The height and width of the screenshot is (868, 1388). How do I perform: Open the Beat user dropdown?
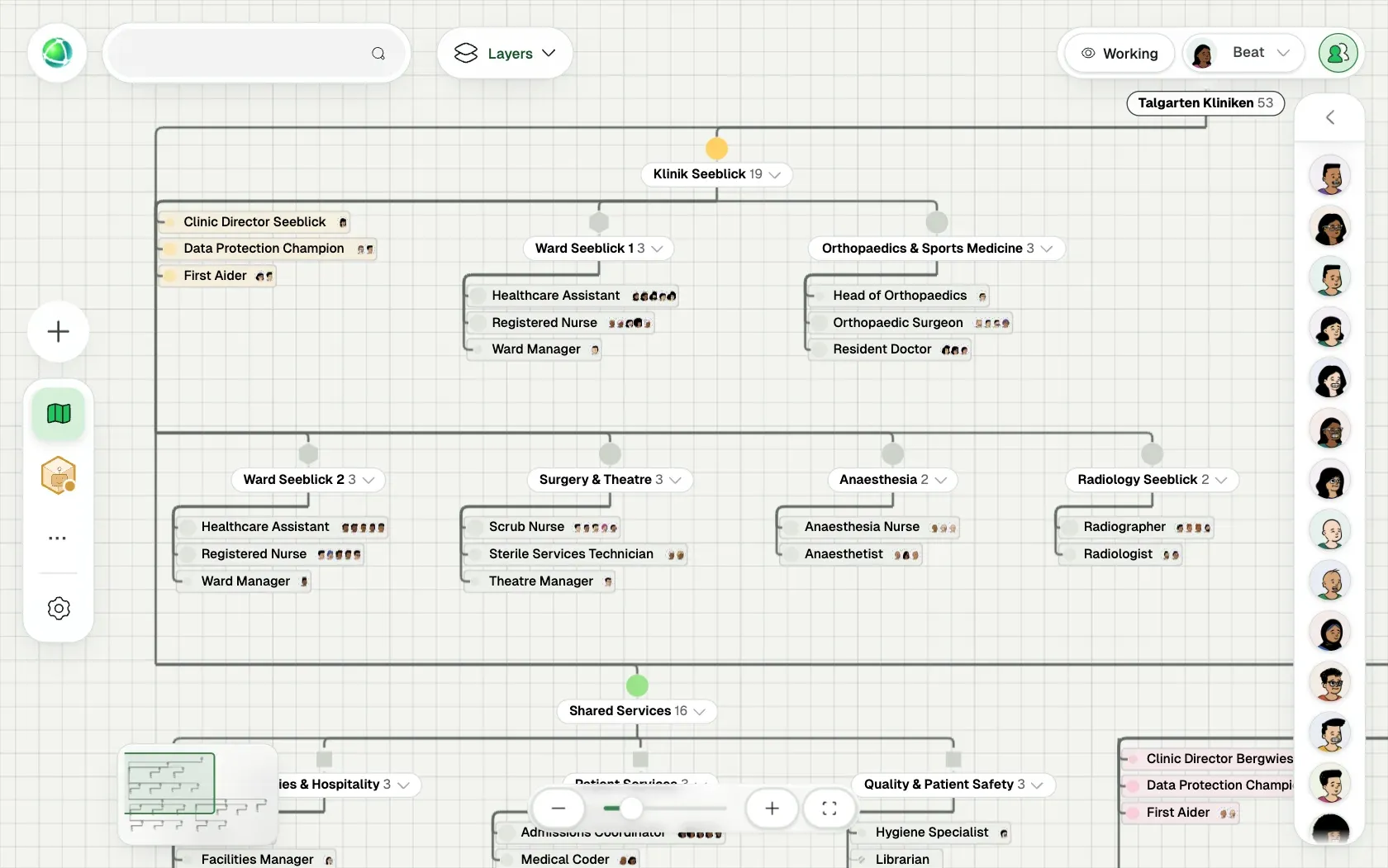click(1244, 53)
